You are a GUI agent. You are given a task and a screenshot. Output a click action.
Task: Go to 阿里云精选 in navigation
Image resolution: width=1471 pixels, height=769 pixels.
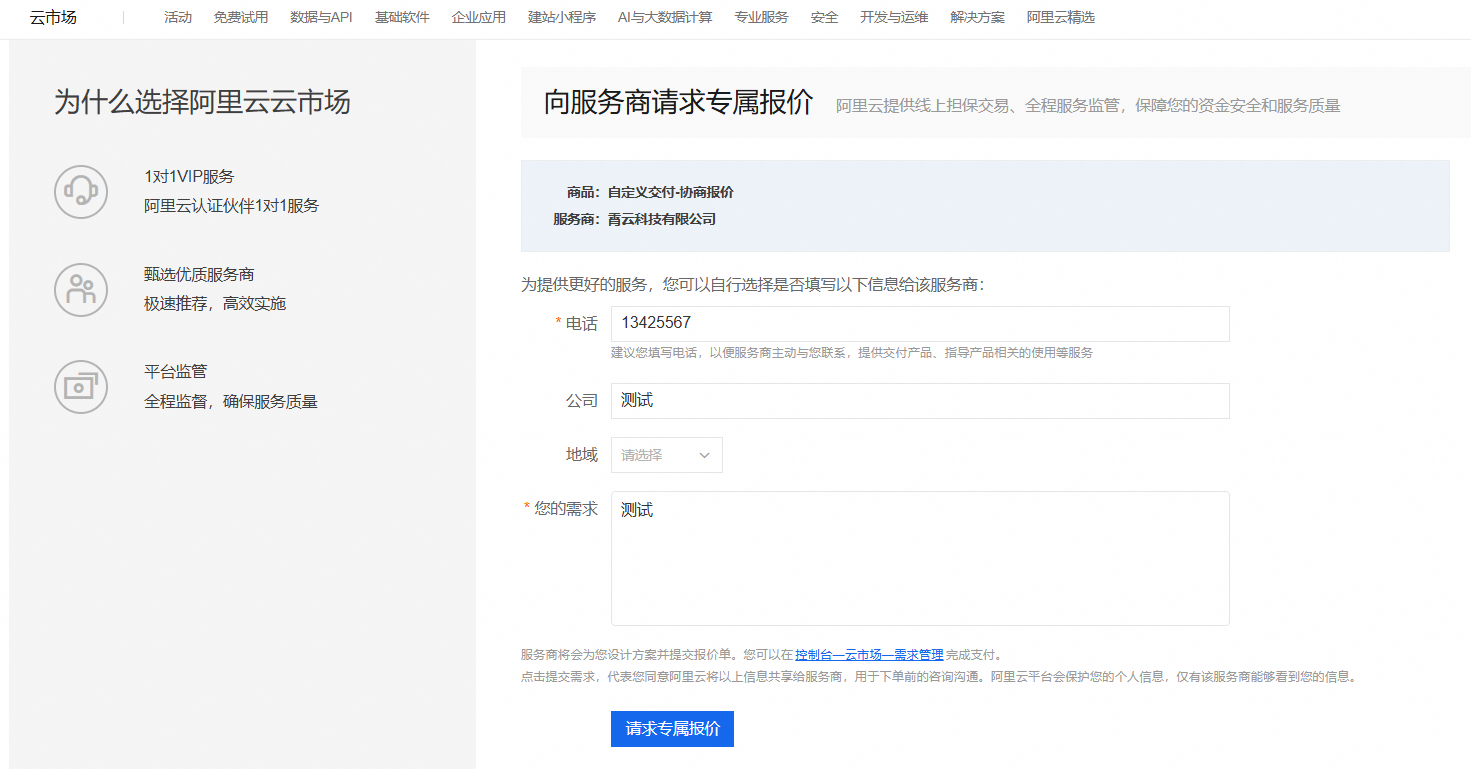[1061, 17]
